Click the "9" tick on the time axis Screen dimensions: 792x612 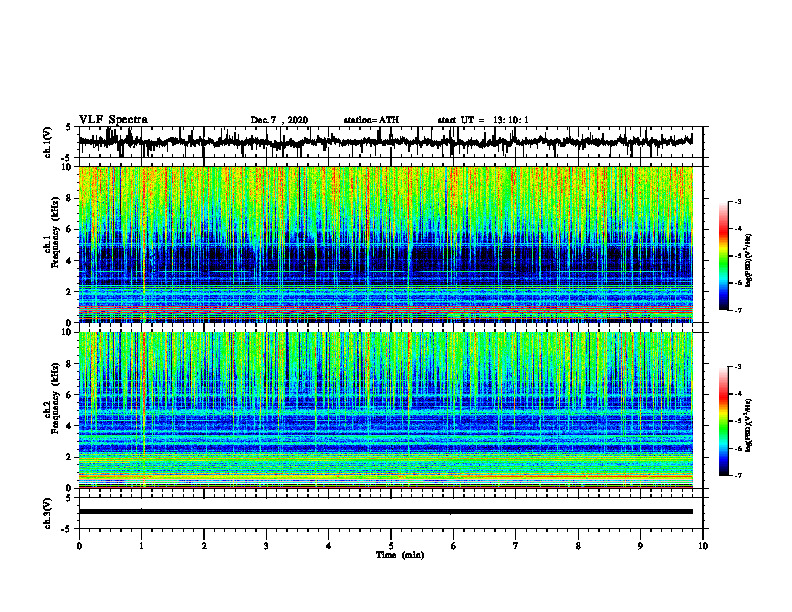click(x=640, y=546)
